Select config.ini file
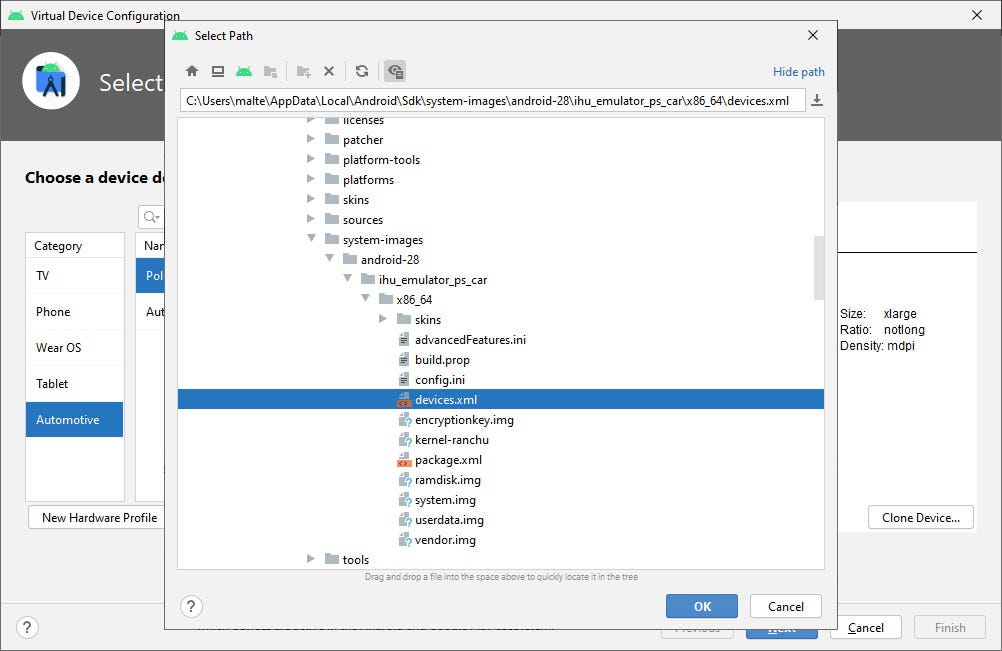Viewport: 1002px width, 651px height. [x=440, y=379]
